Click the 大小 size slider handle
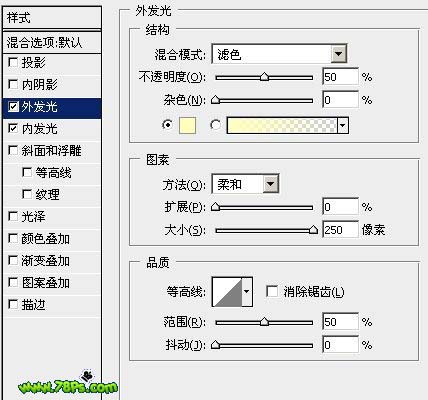The width and height of the screenshot is (428, 400). click(313, 230)
